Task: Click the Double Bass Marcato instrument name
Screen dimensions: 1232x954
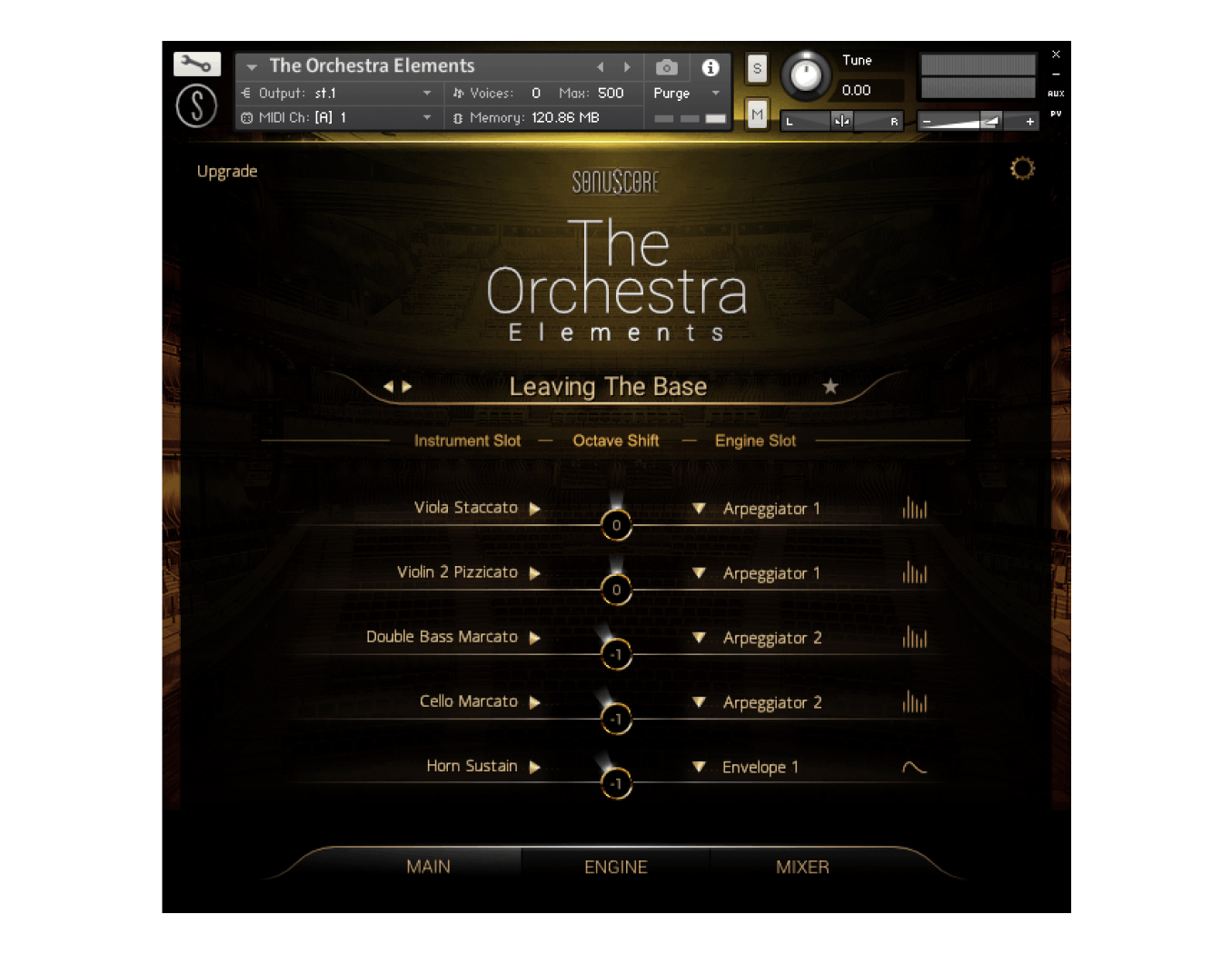Action: pyautogui.click(x=442, y=637)
